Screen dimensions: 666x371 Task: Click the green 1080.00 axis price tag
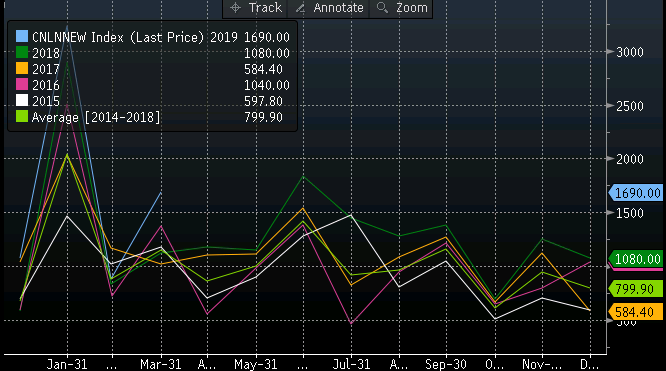(636, 259)
